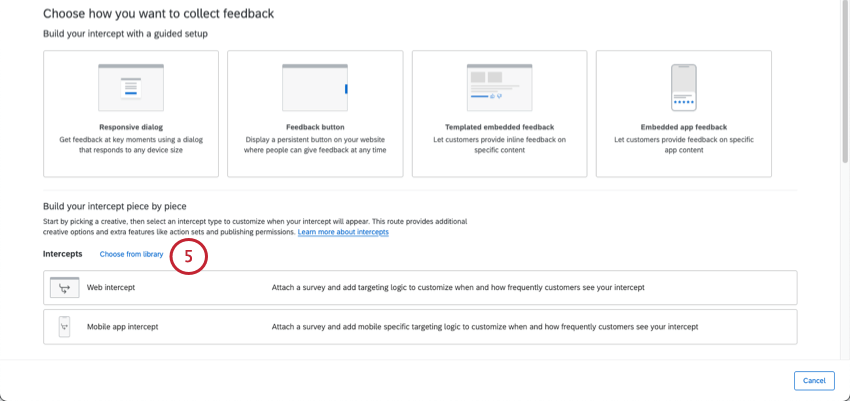
Task: Click the Mobile app intercept phone icon
Action: click(65, 327)
